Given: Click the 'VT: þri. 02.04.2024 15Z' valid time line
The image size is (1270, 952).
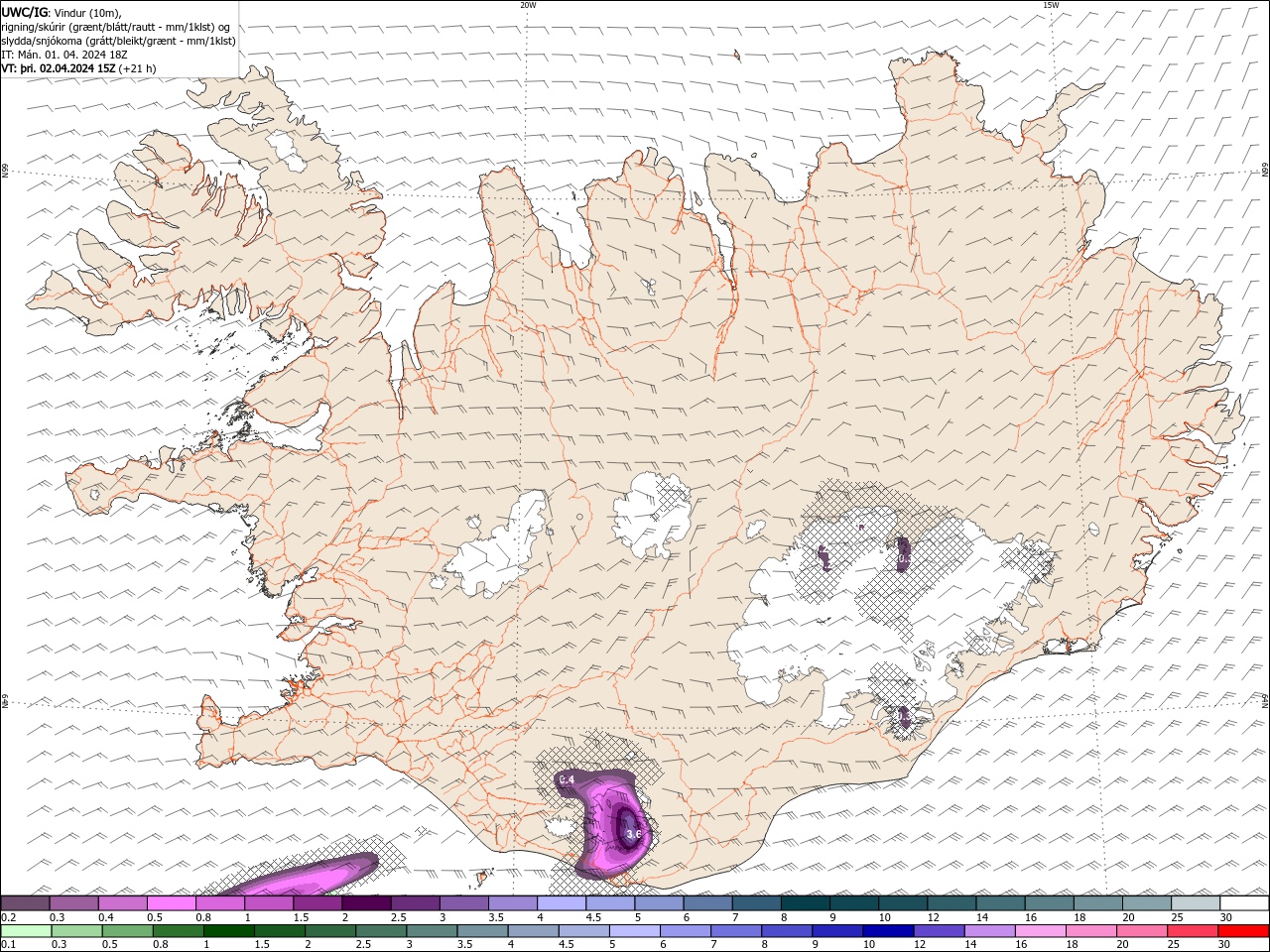Looking at the screenshot, I should coord(60,68).
